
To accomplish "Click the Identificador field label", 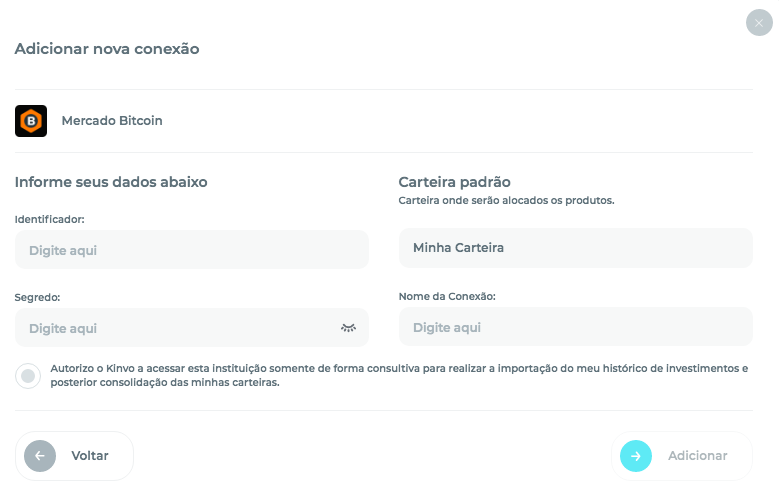I will point(50,219).
